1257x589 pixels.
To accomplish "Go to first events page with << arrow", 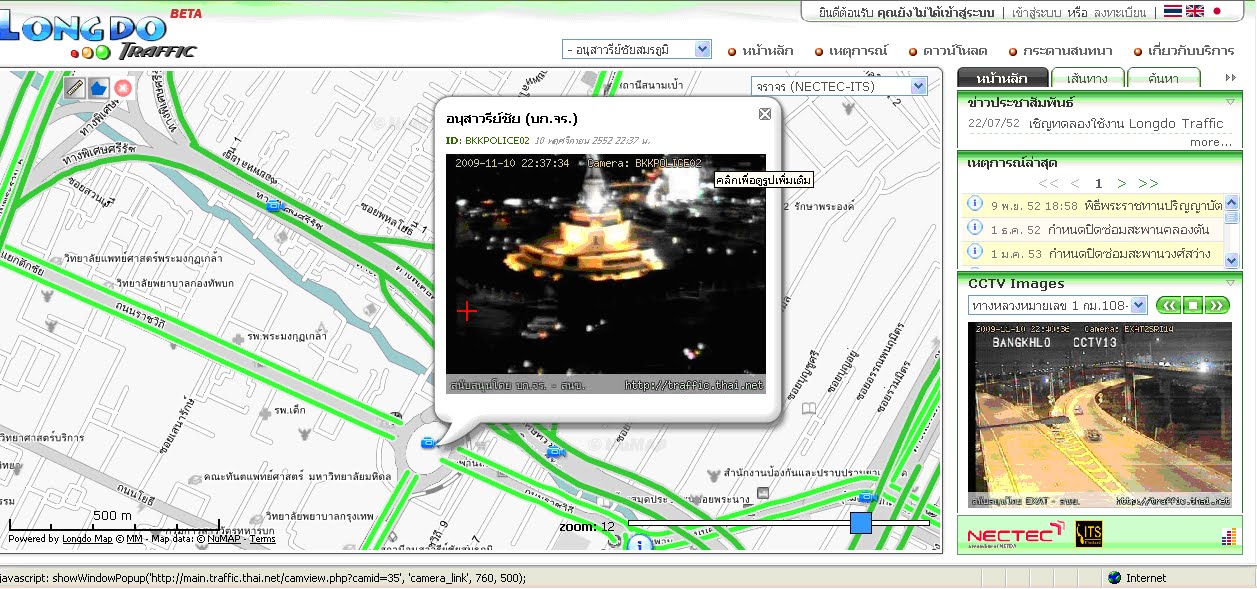I will pyautogui.click(x=1048, y=183).
